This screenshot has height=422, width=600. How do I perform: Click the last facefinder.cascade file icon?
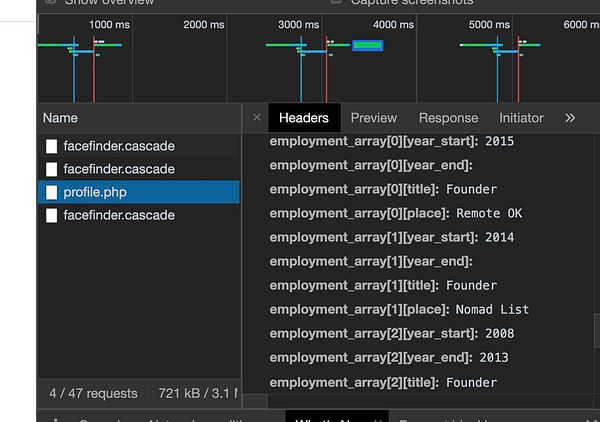[x=52, y=215]
